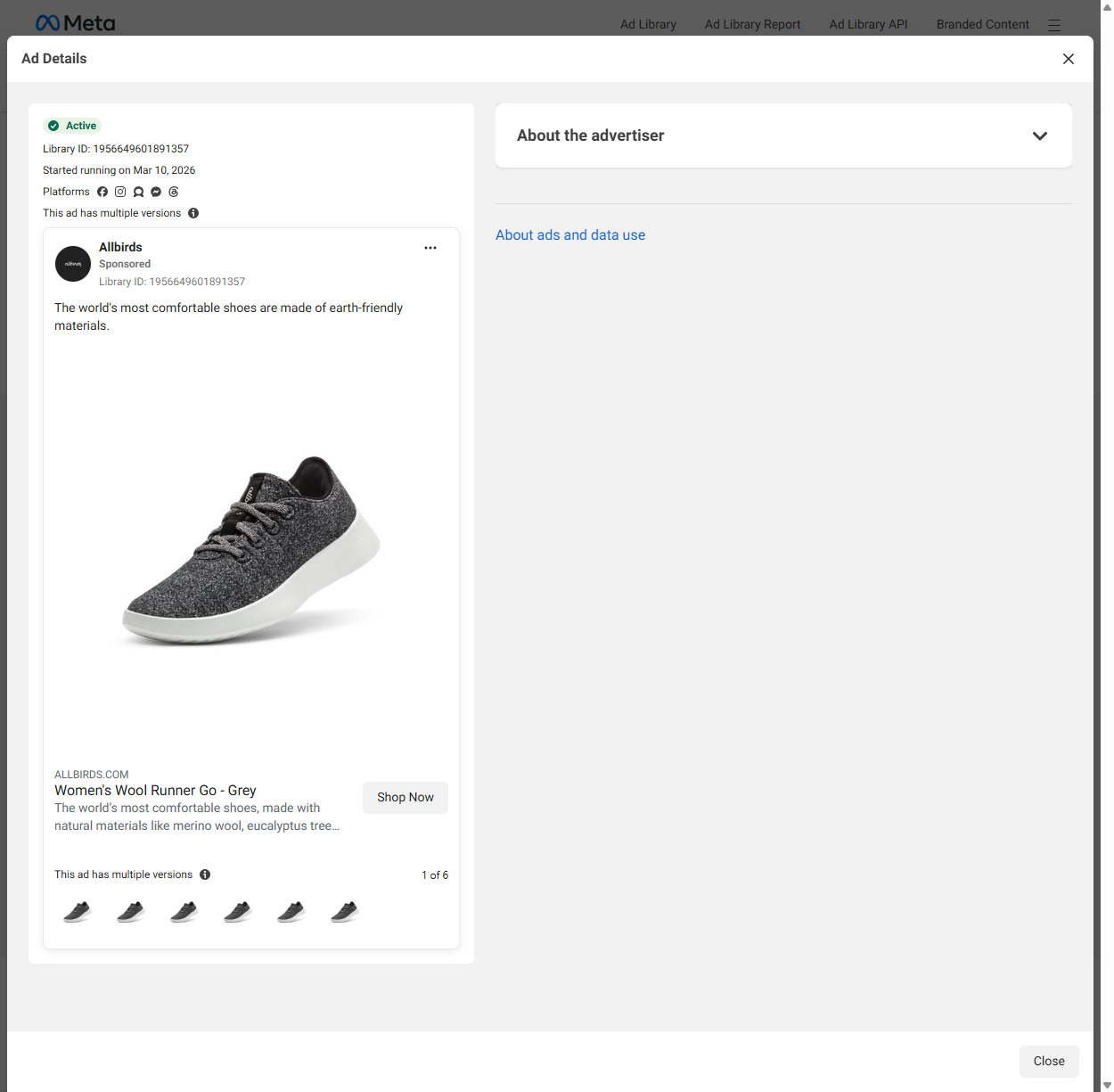Click the ALLBIRDS.COM domain text
Viewport: 1114px width, 1092px height.
pyautogui.click(x=92, y=775)
